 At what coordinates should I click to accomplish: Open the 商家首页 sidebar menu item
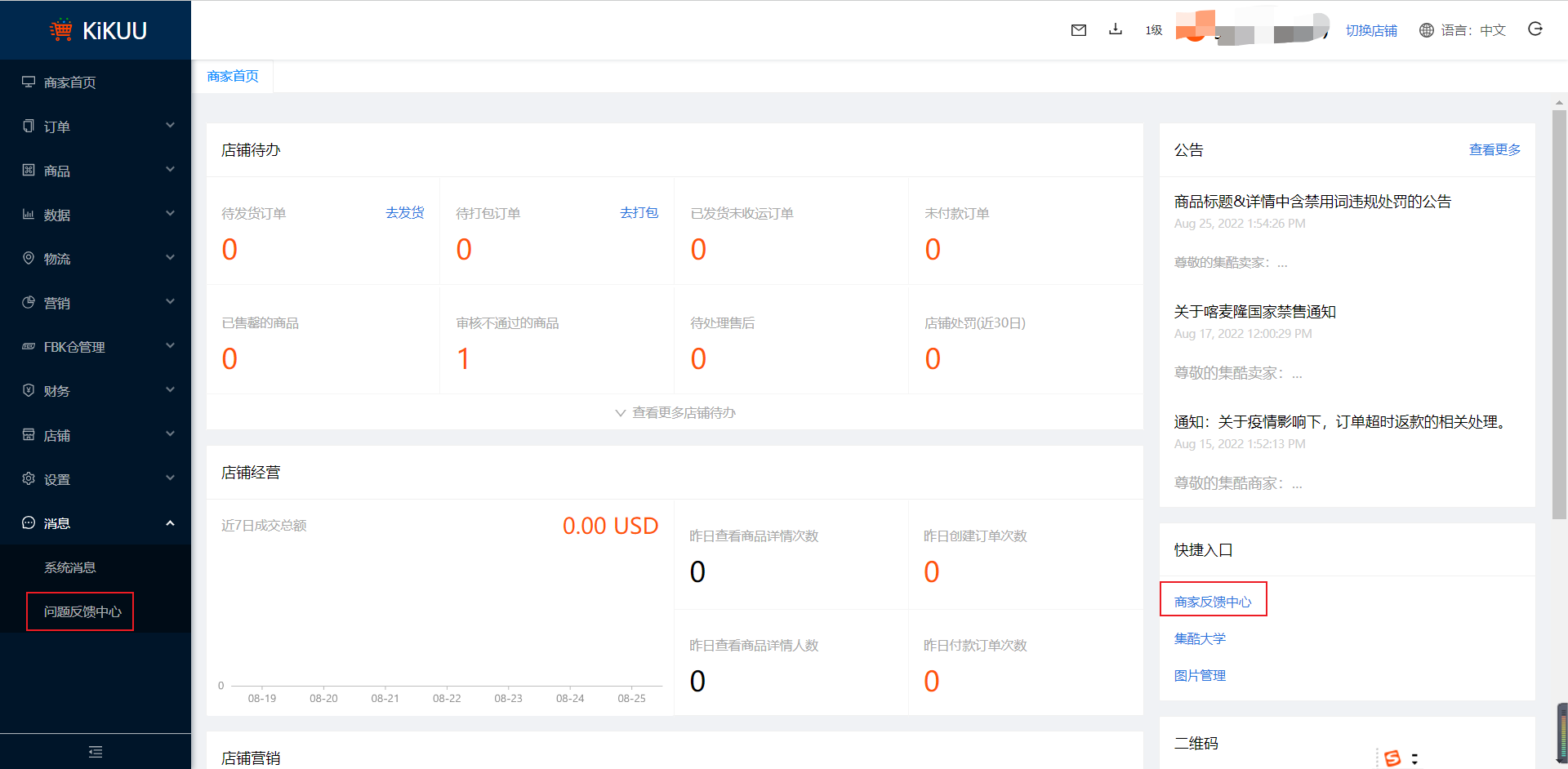pos(96,82)
